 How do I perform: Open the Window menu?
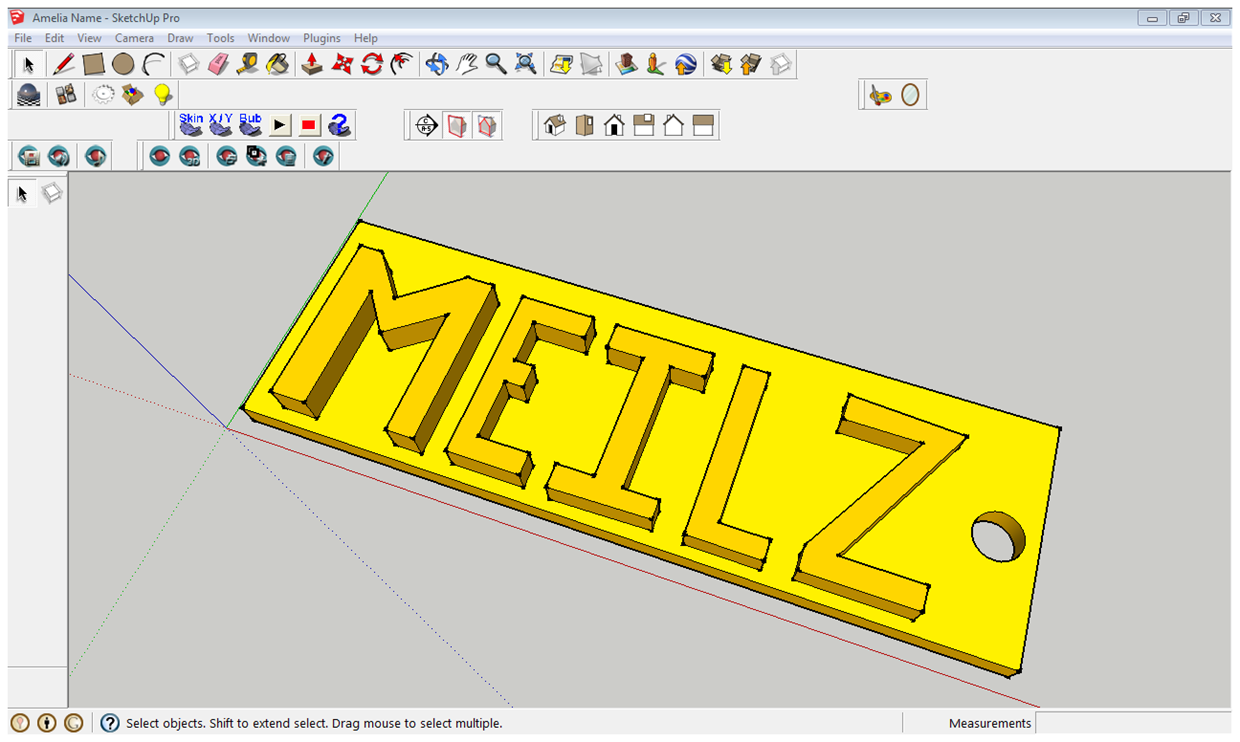(x=269, y=38)
